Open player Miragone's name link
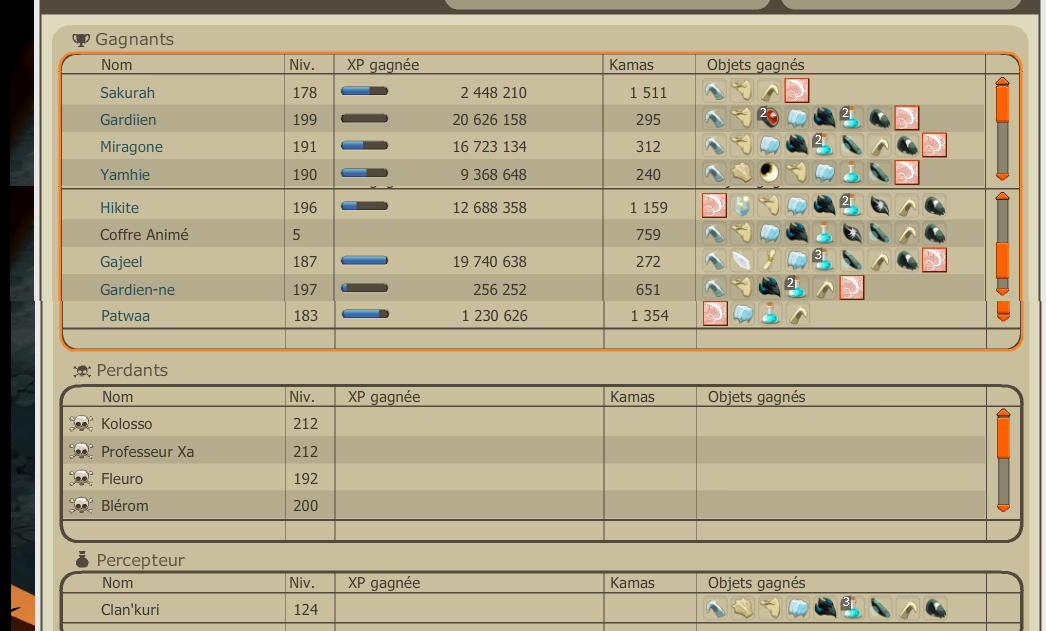This screenshot has width=1046, height=631. click(x=131, y=147)
